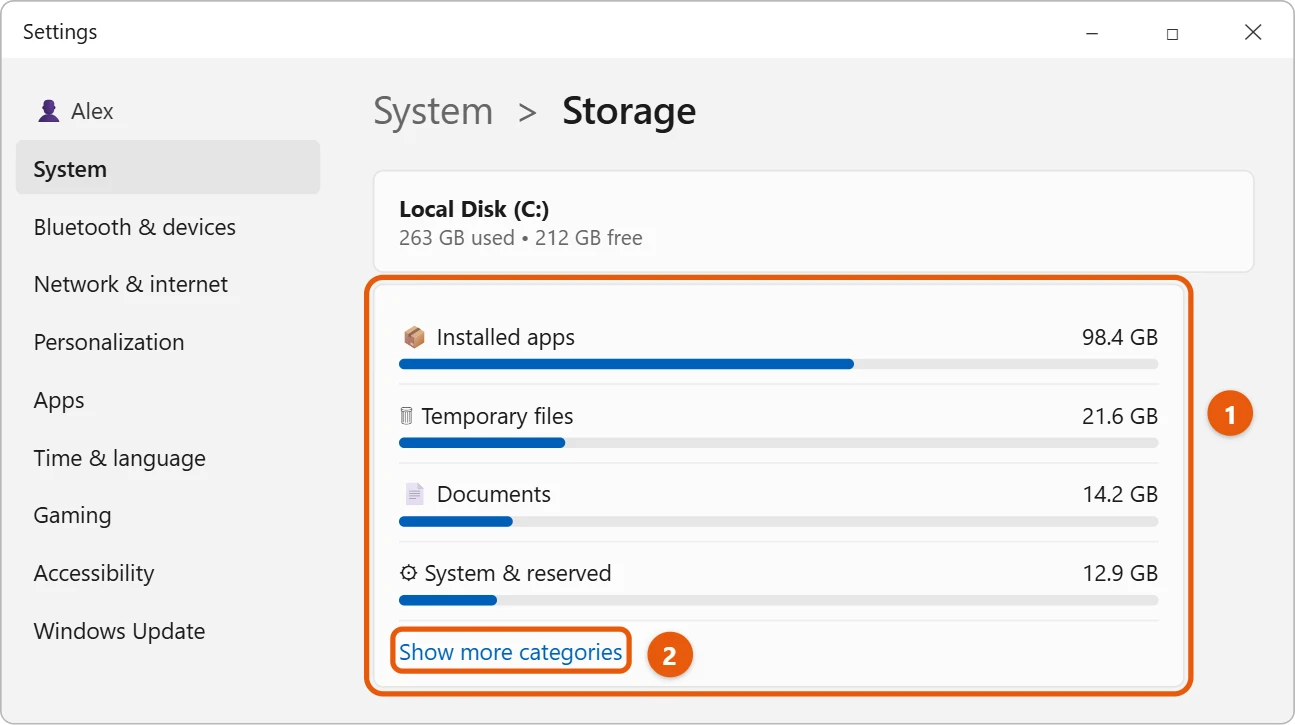
Task: Click the Temporary files trash icon
Action: tap(406, 416)
